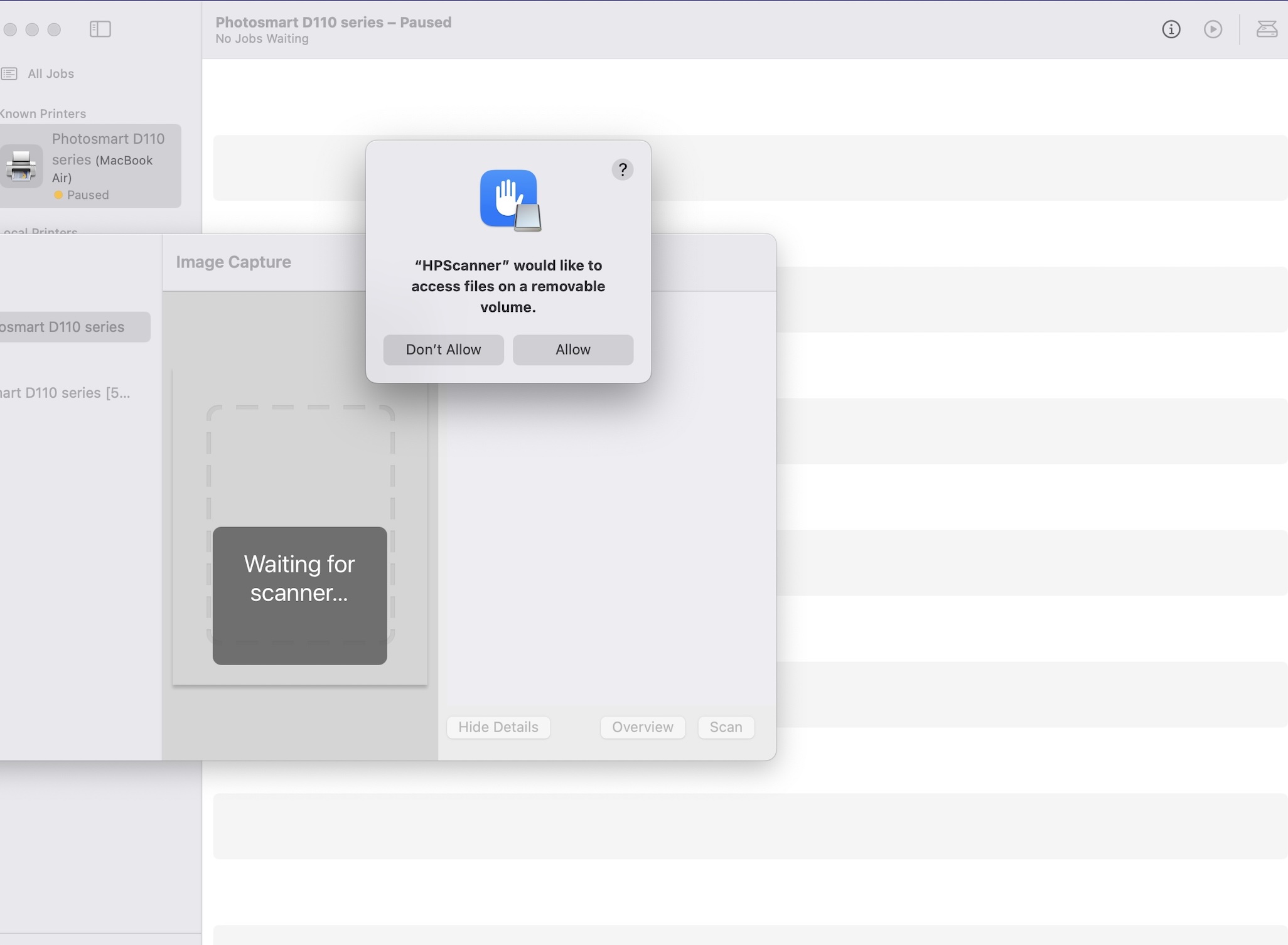Click Don't Allow in HPScanner dialog
Viewport: 1288px width, 945px height.
pyautogui.click(x=443, y=350)
